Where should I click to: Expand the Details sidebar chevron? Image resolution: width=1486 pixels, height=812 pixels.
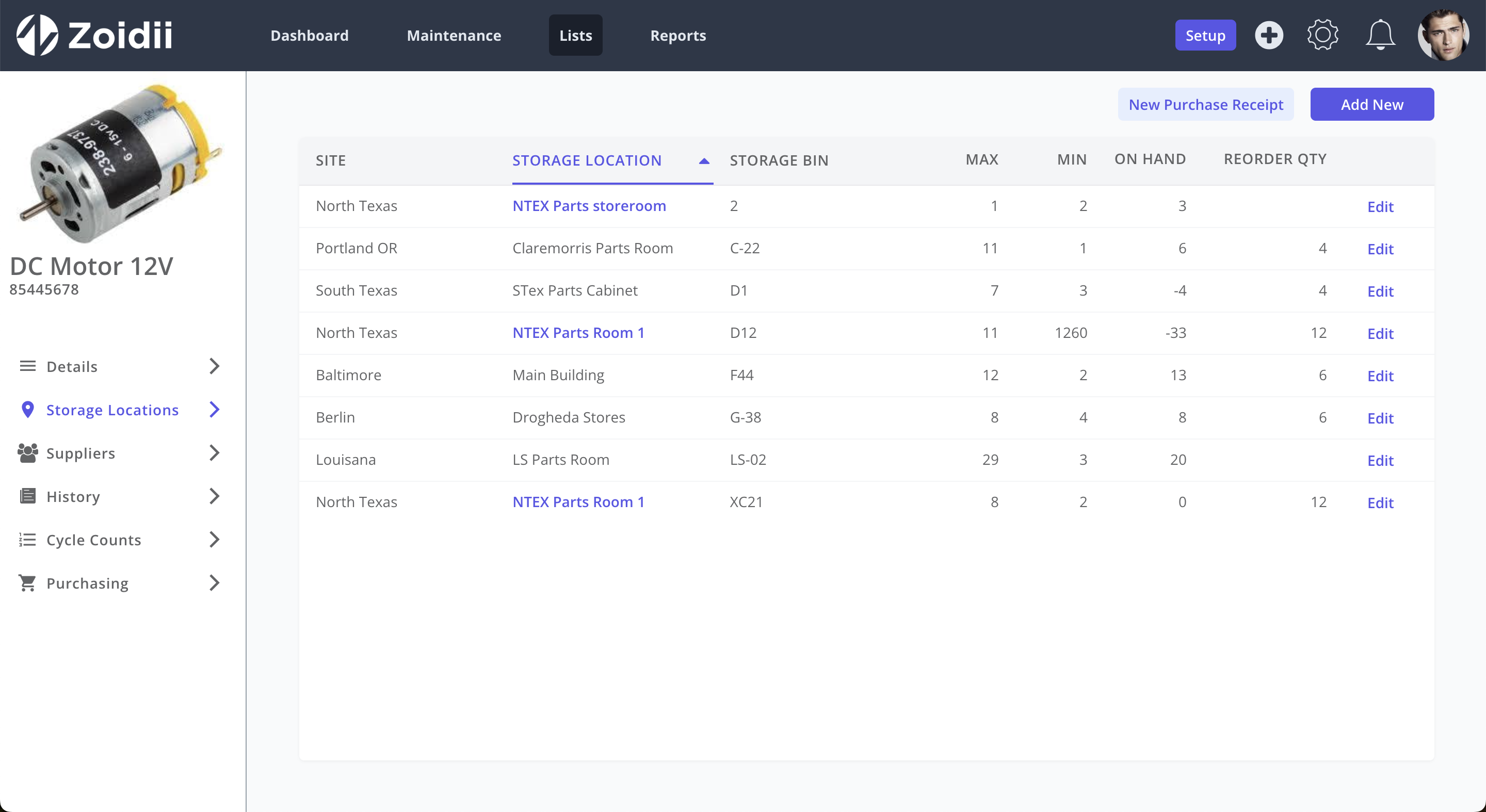[214, 366]
